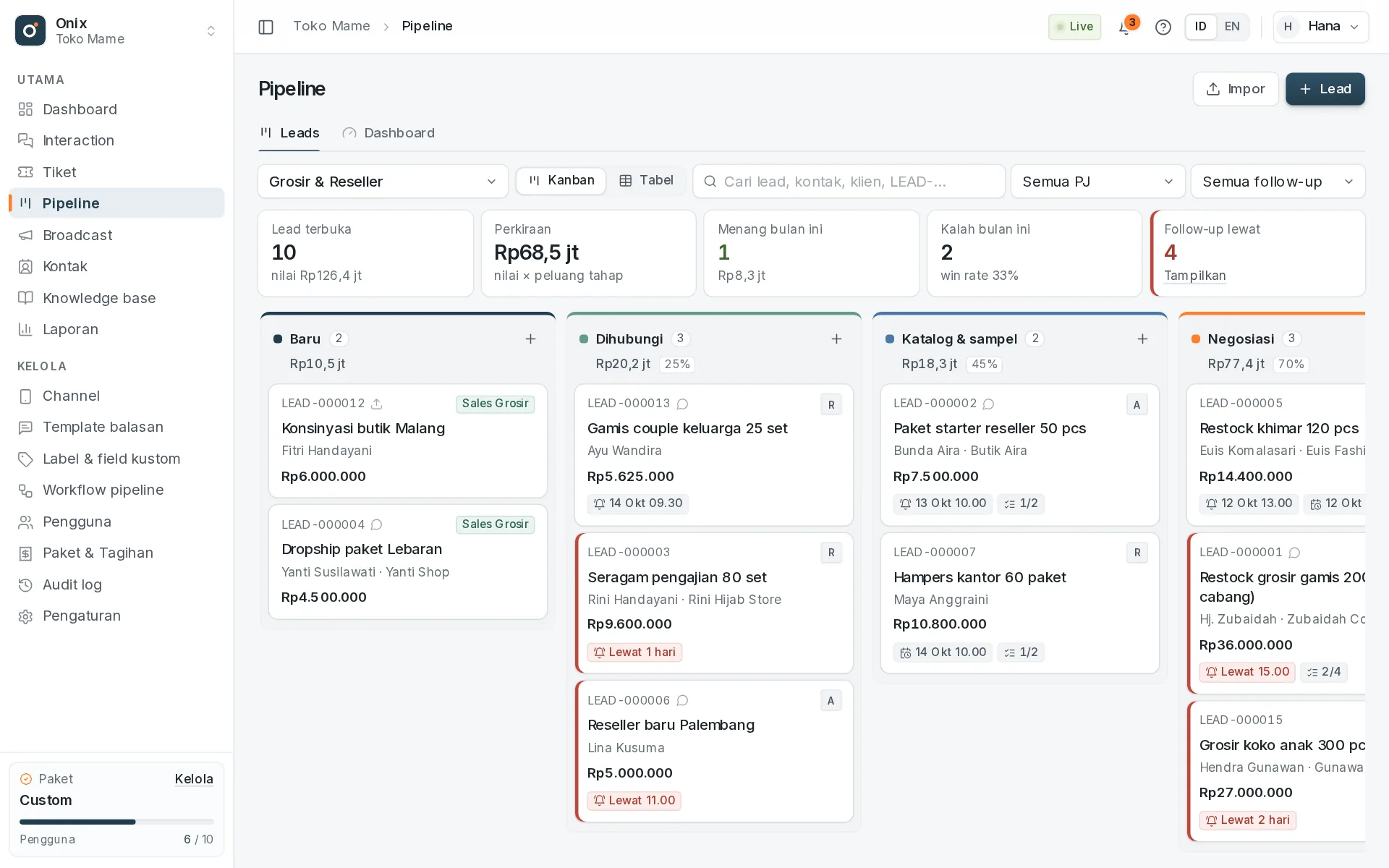Switch to Kanban view

[x=561, y=180]
